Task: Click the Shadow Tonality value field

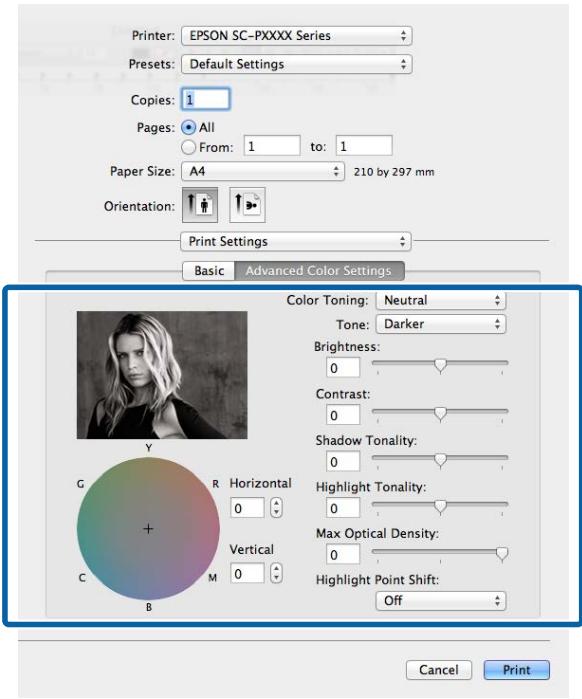Action: pos(343,462)
